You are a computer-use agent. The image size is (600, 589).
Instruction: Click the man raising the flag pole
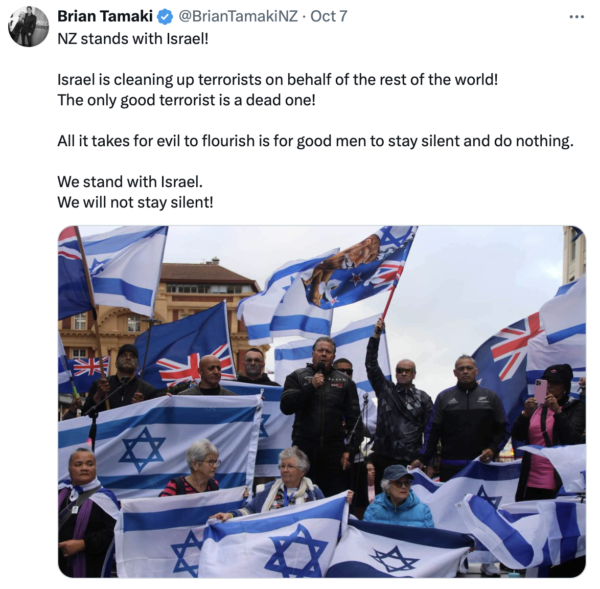pyautogui.click(x=398, y=402)
